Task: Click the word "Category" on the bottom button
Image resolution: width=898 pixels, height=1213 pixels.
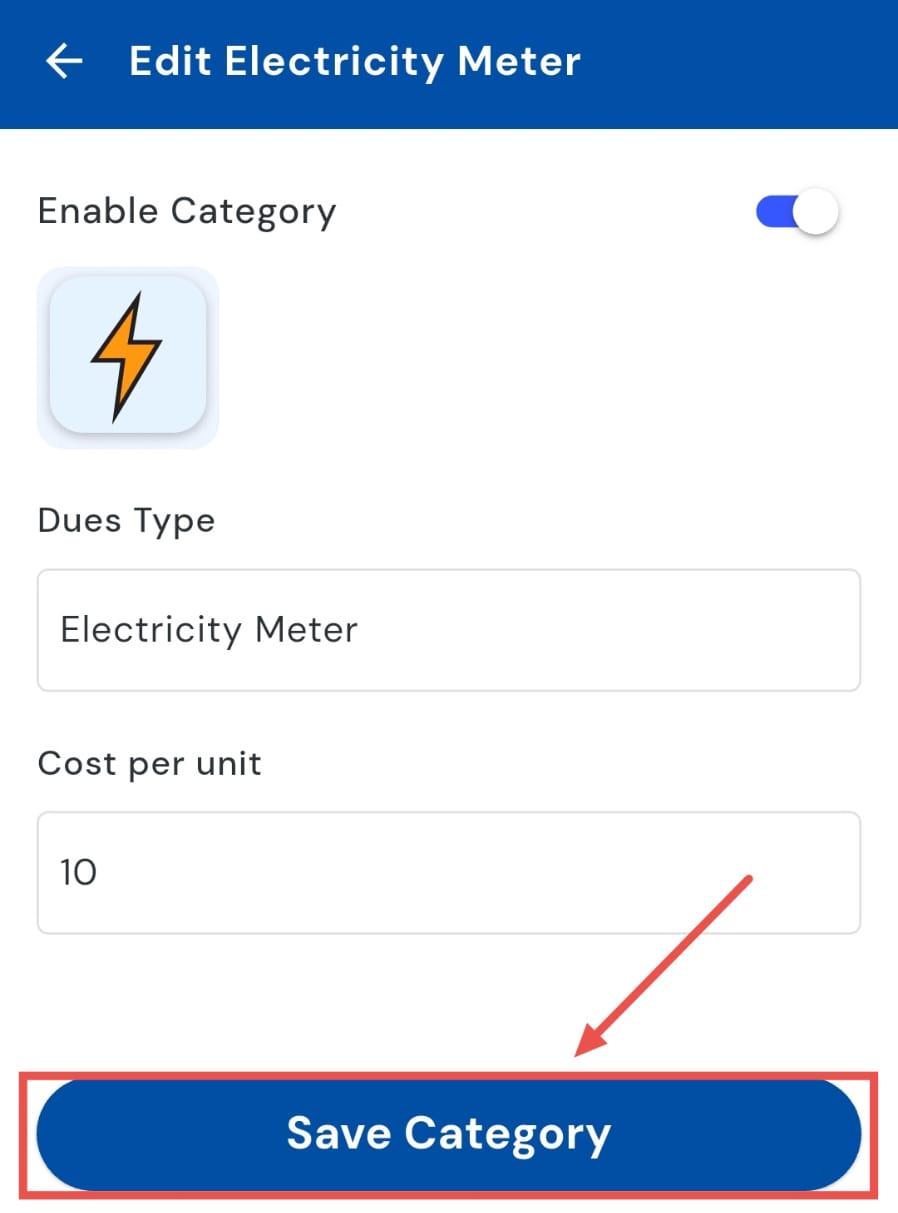Action: (507, 1134)
